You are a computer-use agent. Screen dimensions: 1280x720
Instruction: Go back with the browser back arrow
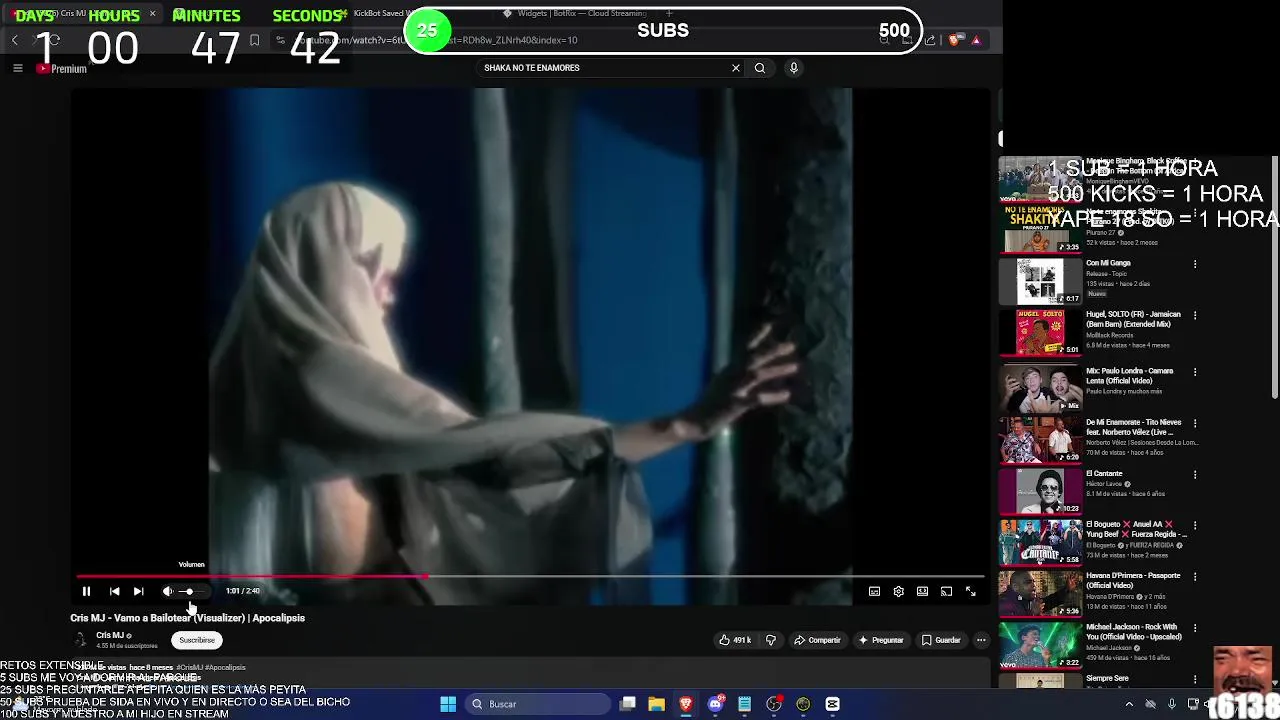(x=15, y=40)
